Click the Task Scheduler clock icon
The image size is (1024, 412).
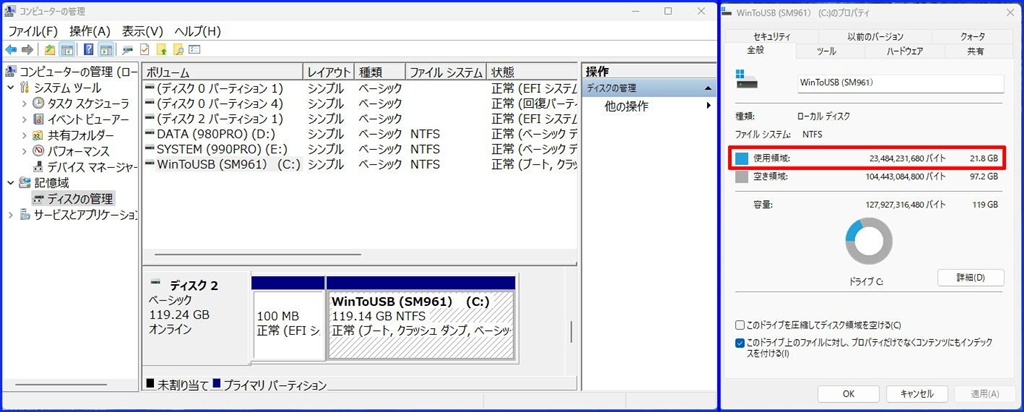[39, 103]
